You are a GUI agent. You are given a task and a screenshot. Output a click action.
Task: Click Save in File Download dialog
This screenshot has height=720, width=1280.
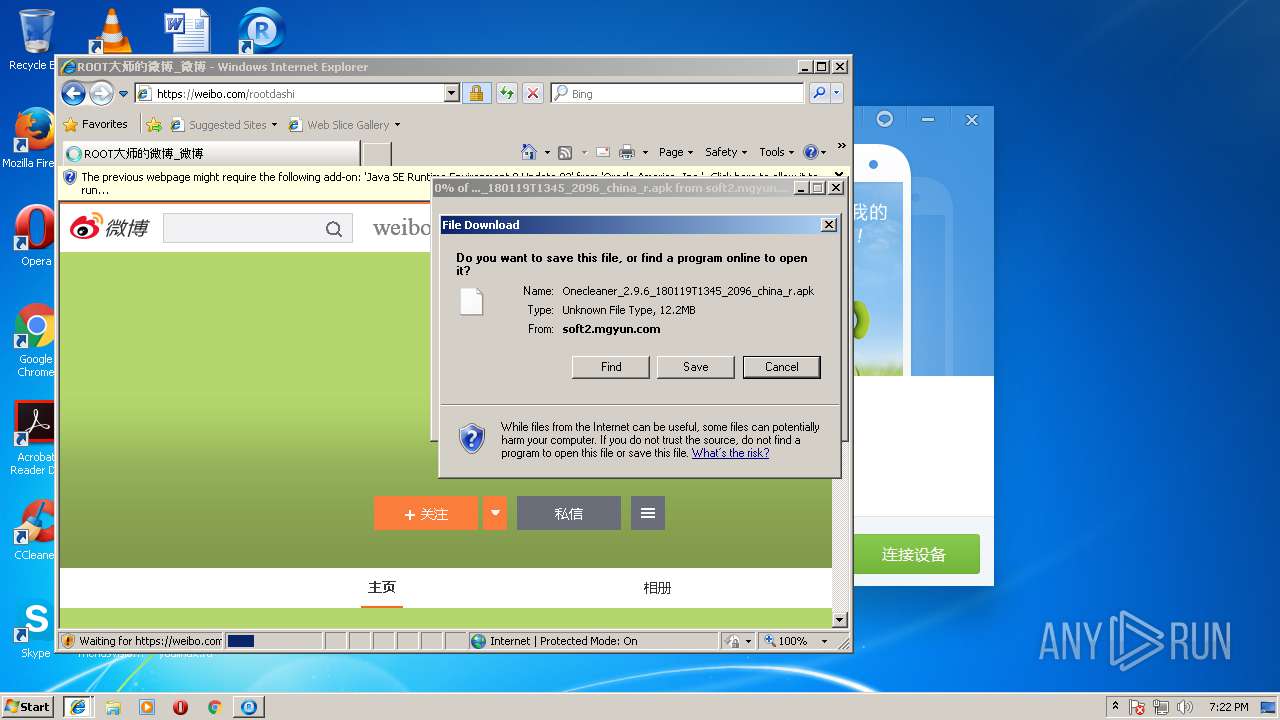pos(696,367)
